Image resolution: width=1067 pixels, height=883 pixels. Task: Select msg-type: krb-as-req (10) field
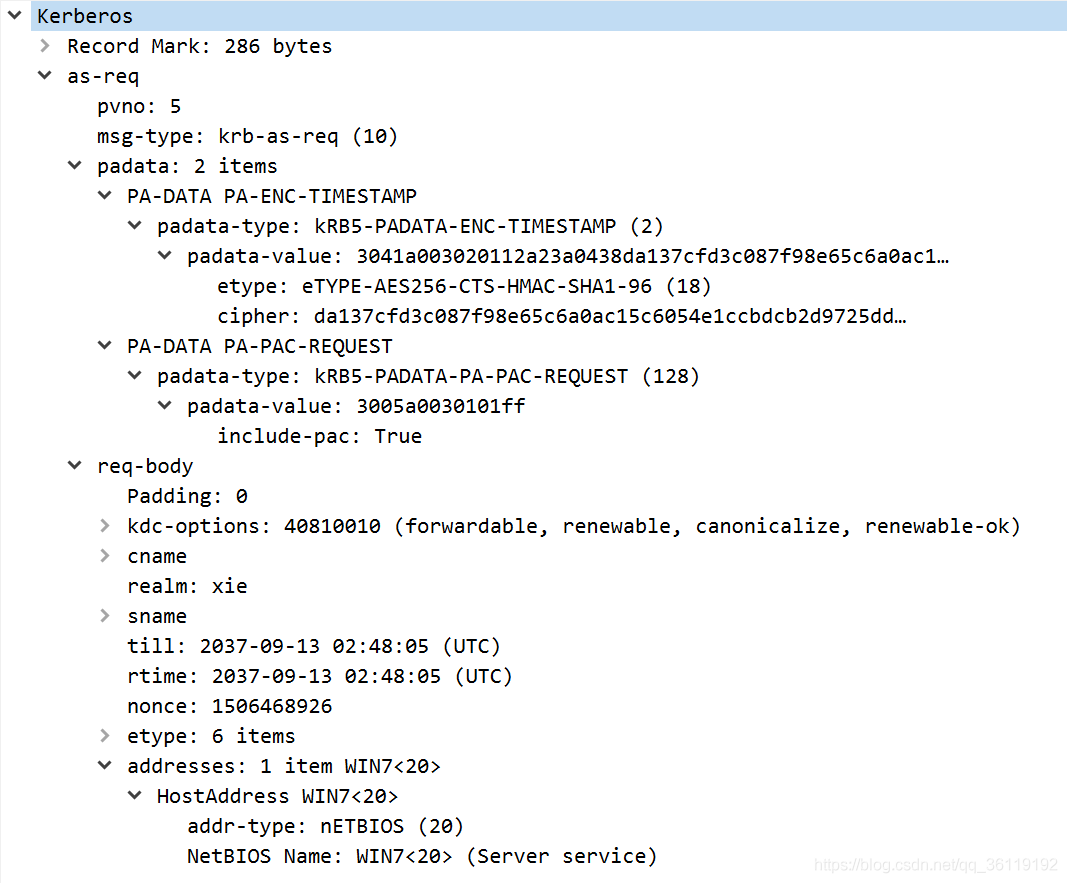(x=247, y=136)
